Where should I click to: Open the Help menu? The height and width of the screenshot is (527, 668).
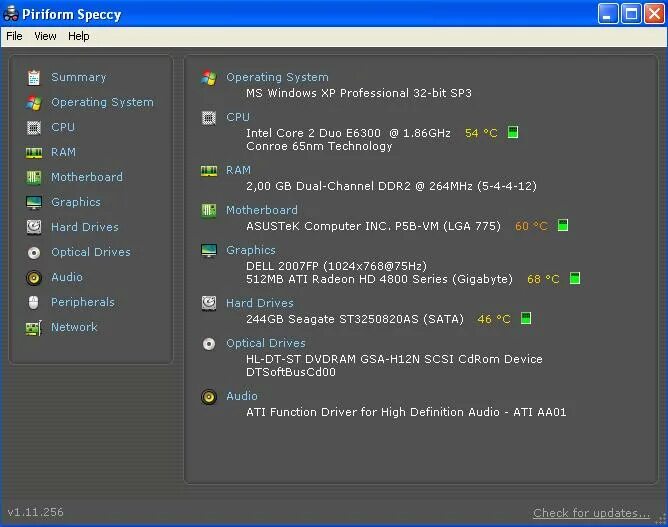pyautogui.click(x=79, y=36)
